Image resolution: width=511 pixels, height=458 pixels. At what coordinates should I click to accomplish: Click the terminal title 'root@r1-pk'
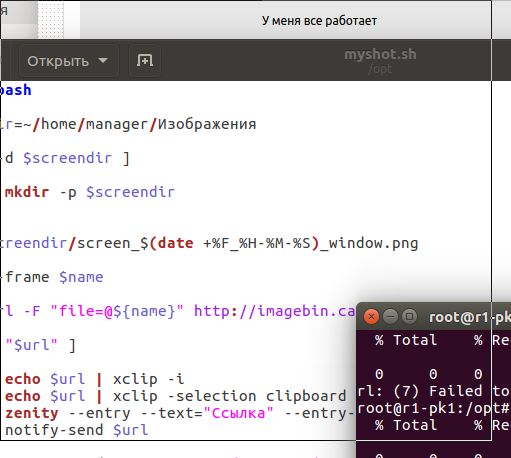coord(470,317)
